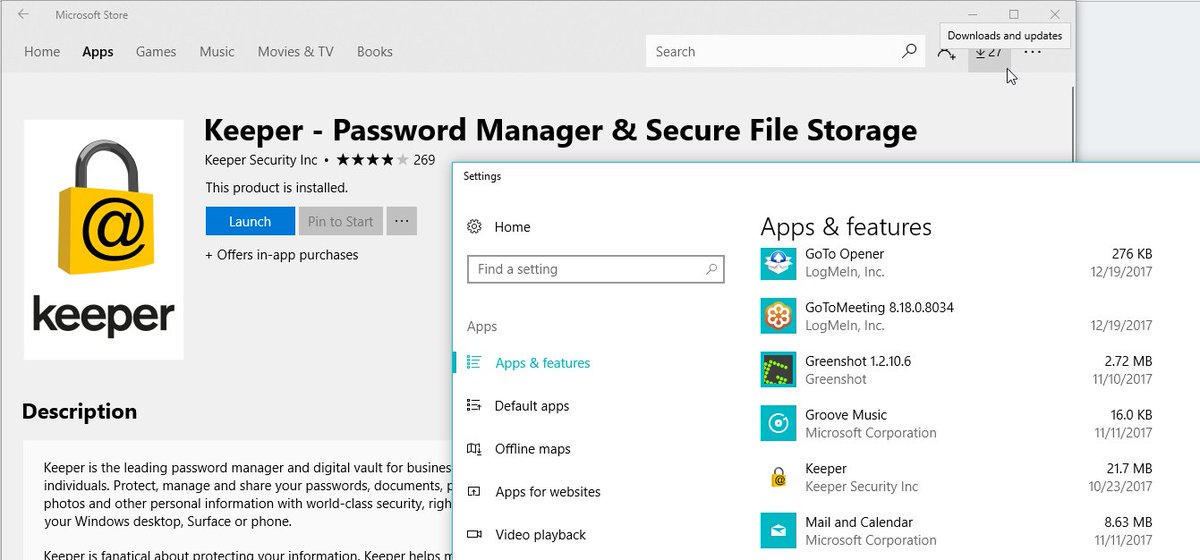The width and height of the screenshot is (1200, 560).
Task: Open the Store See more ellipsis menu
Action: (x=1033, y=52)
